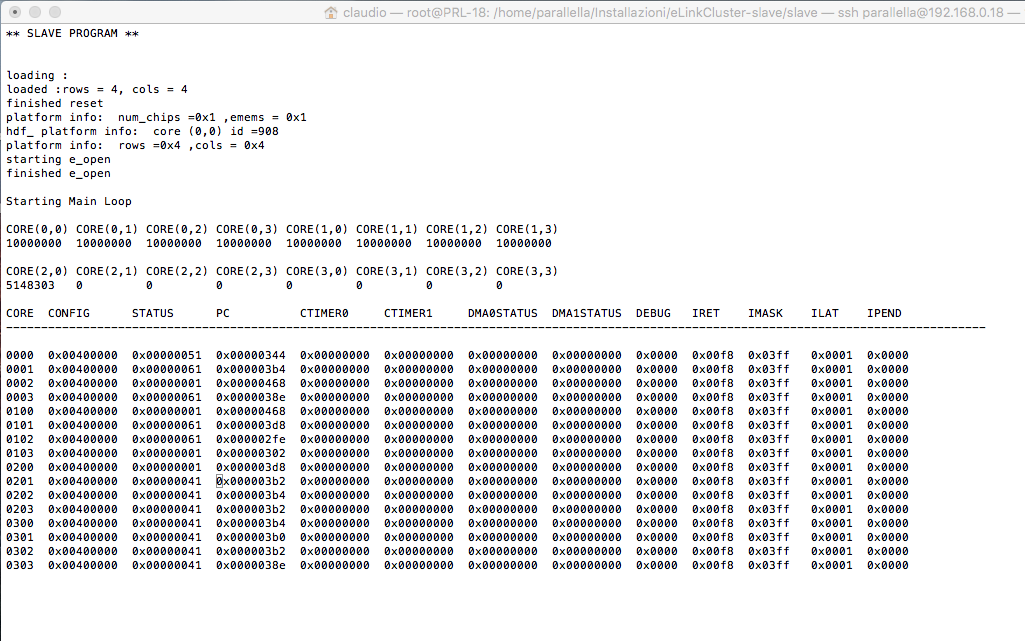This screenshot has height=641, width=1025.
Task: Click the PC column header
Action: [222, 313]
